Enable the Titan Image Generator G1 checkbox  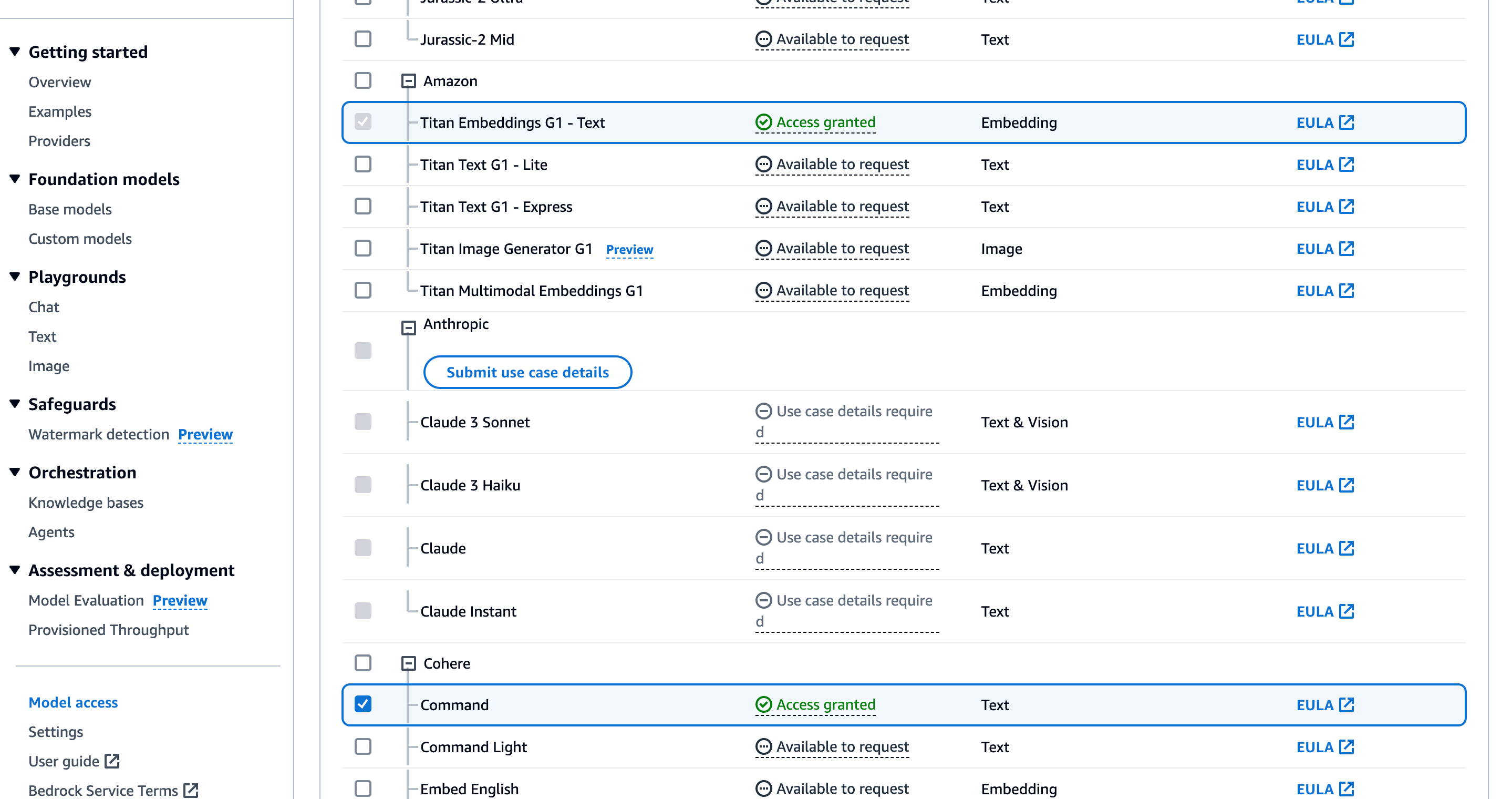363,248
